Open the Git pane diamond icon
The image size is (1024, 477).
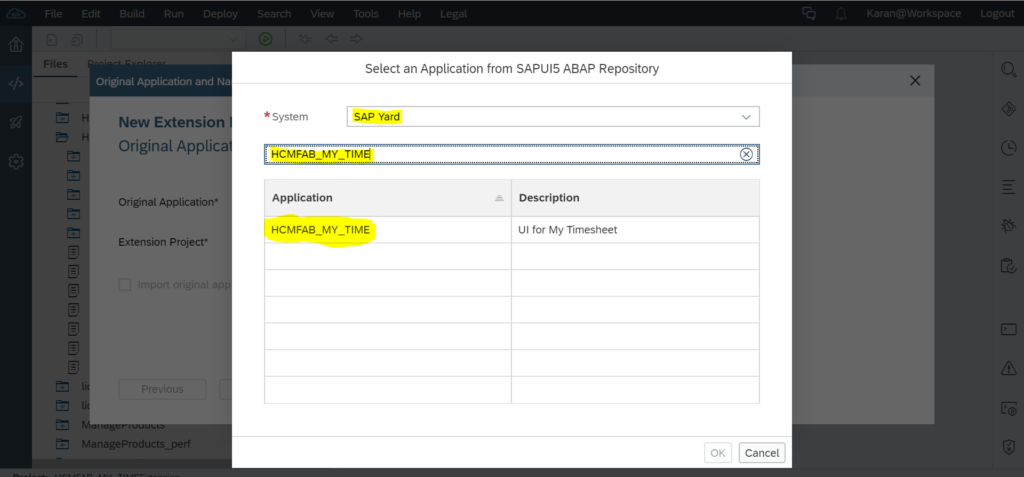coord(1008,108)
